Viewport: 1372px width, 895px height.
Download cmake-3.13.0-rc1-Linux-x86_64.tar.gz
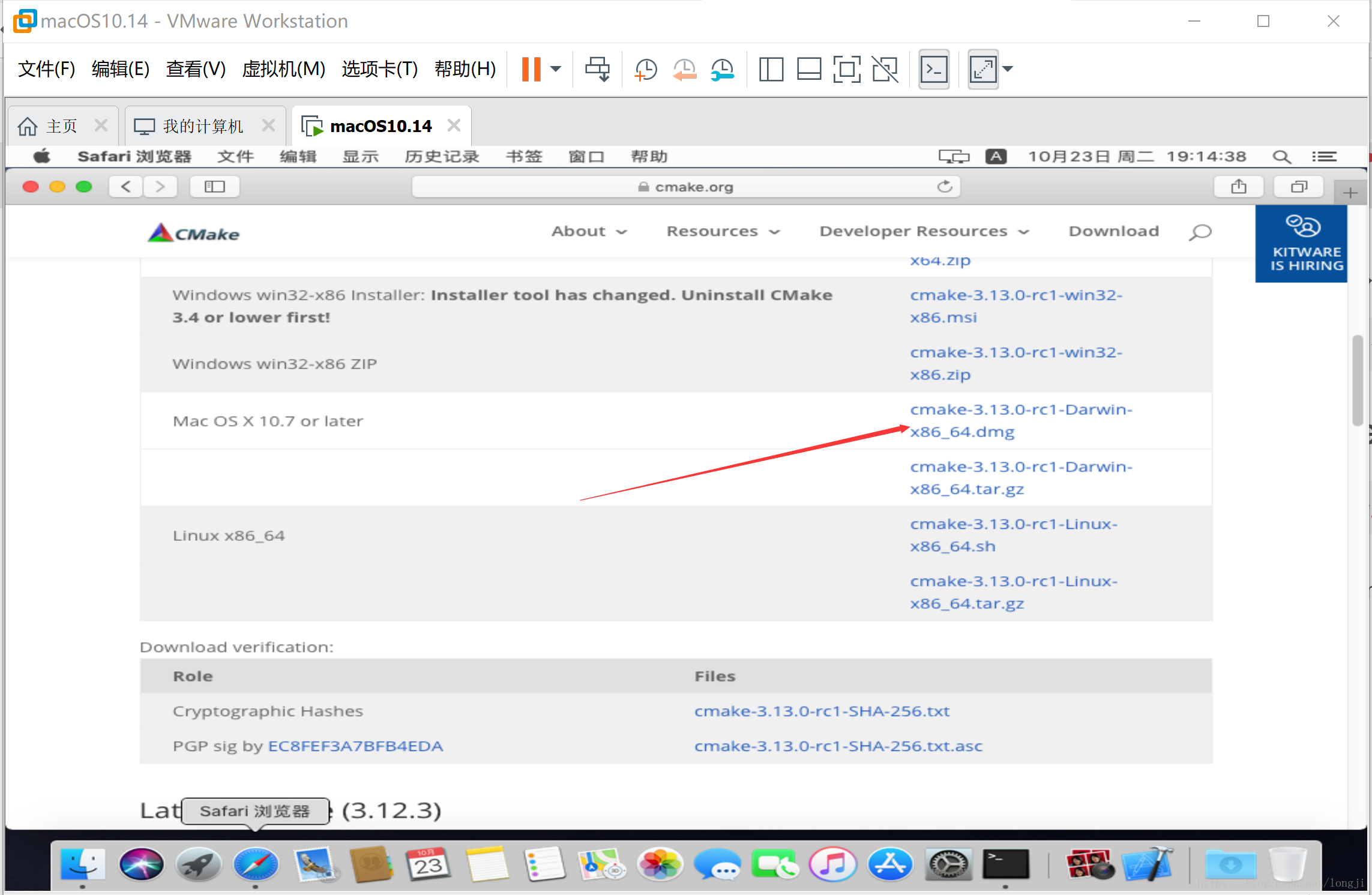1014,592
